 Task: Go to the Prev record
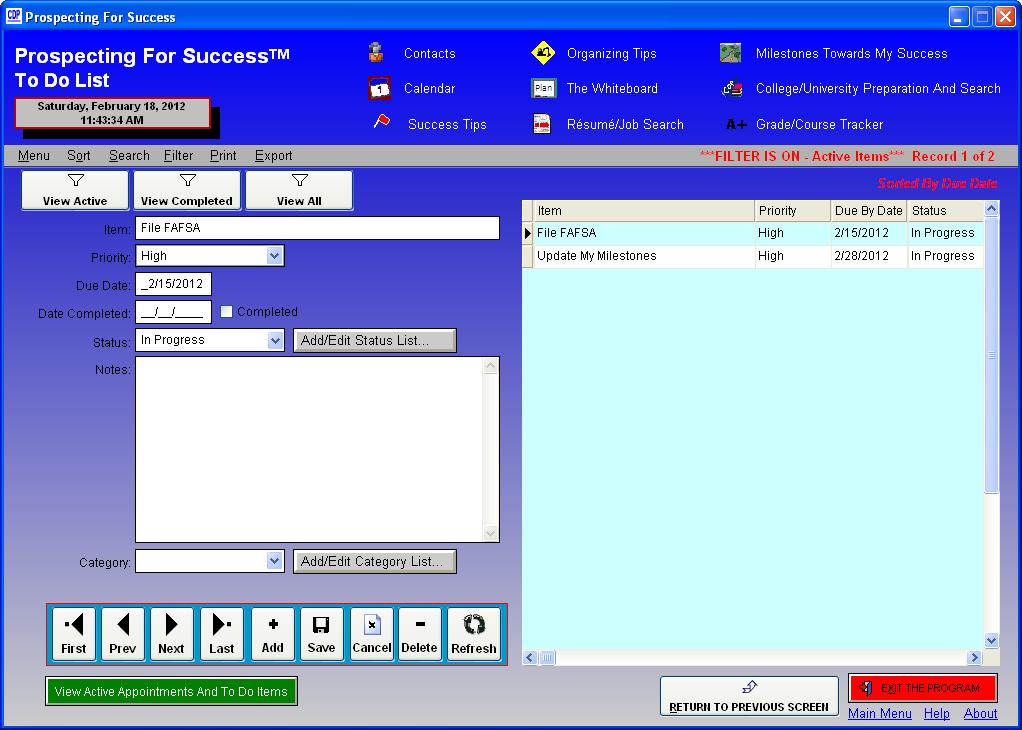click(123, 634)
